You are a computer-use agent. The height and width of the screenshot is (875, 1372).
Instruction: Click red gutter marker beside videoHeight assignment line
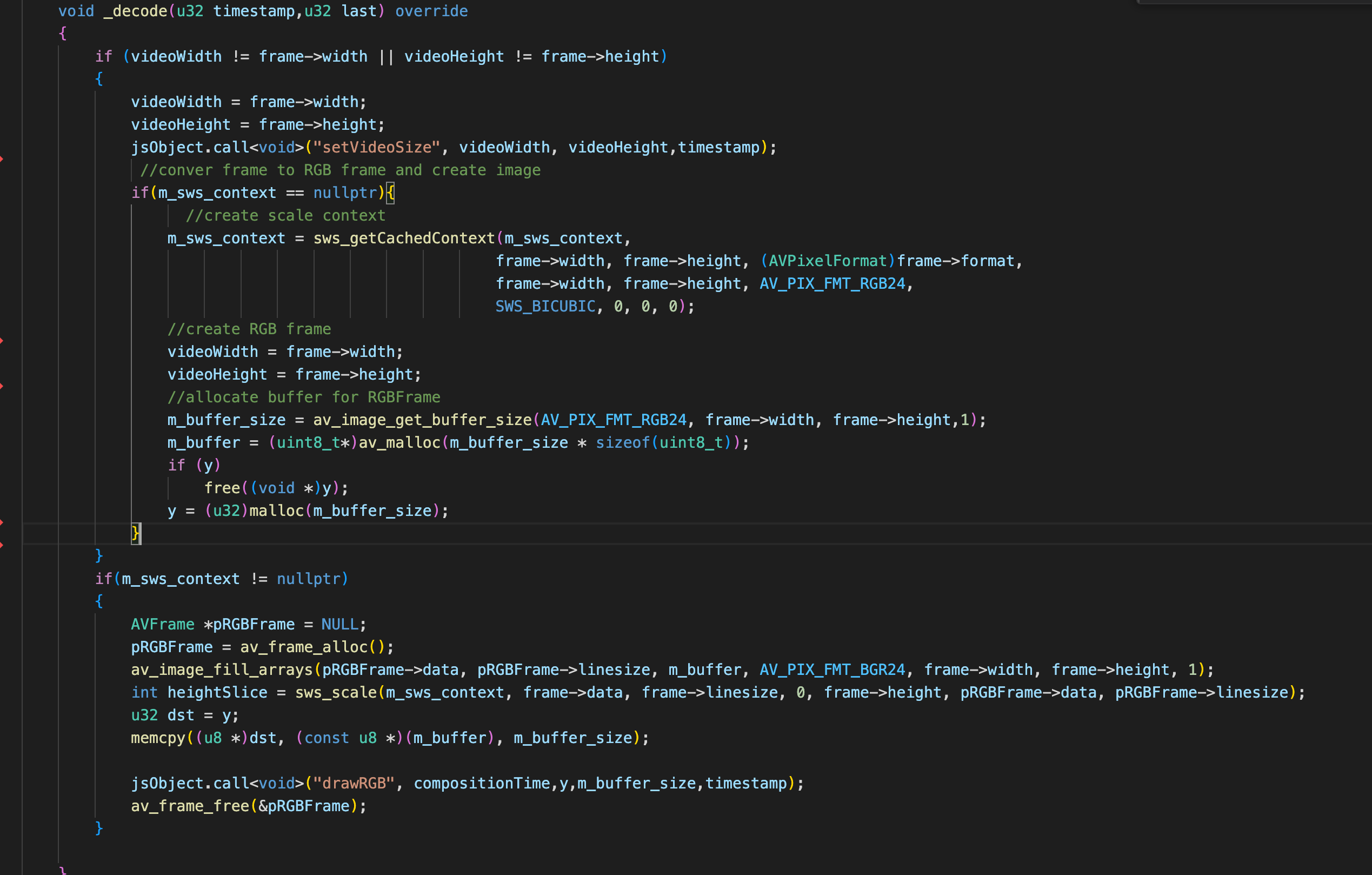pos(2,386)
